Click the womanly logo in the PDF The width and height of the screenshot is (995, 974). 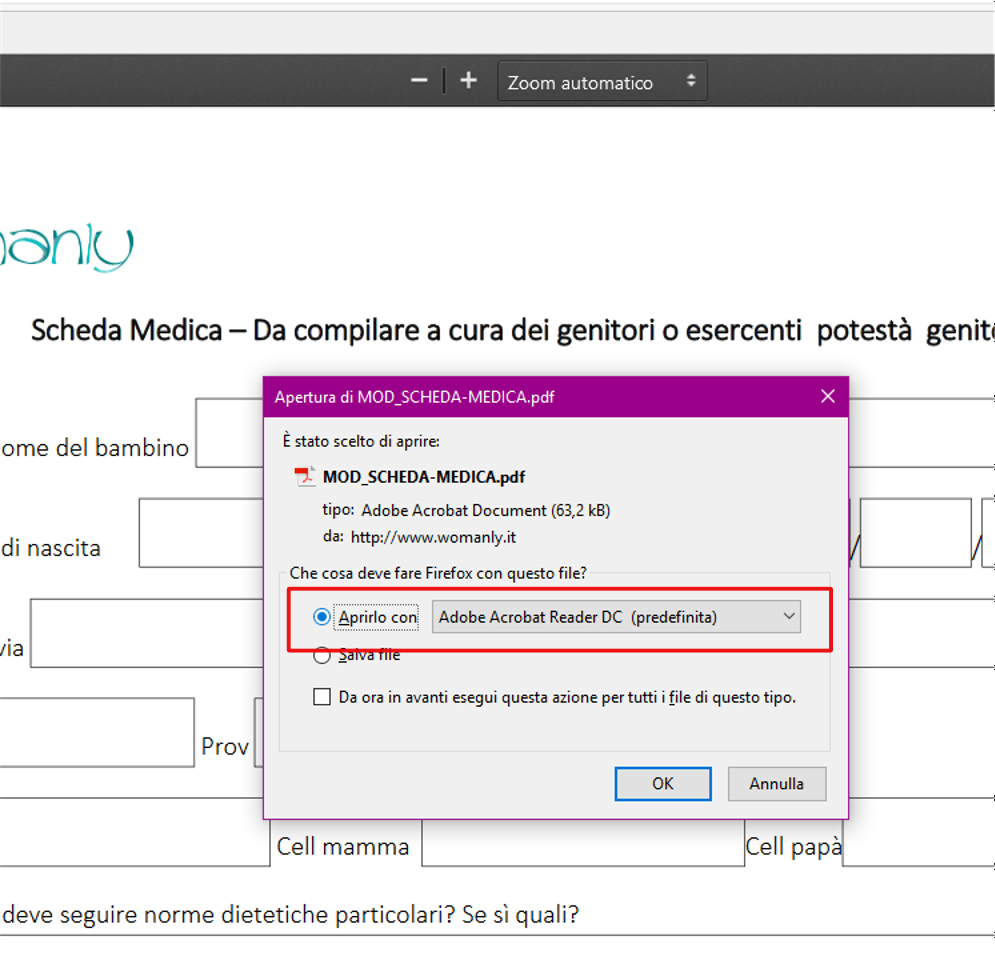pos(66,247)
